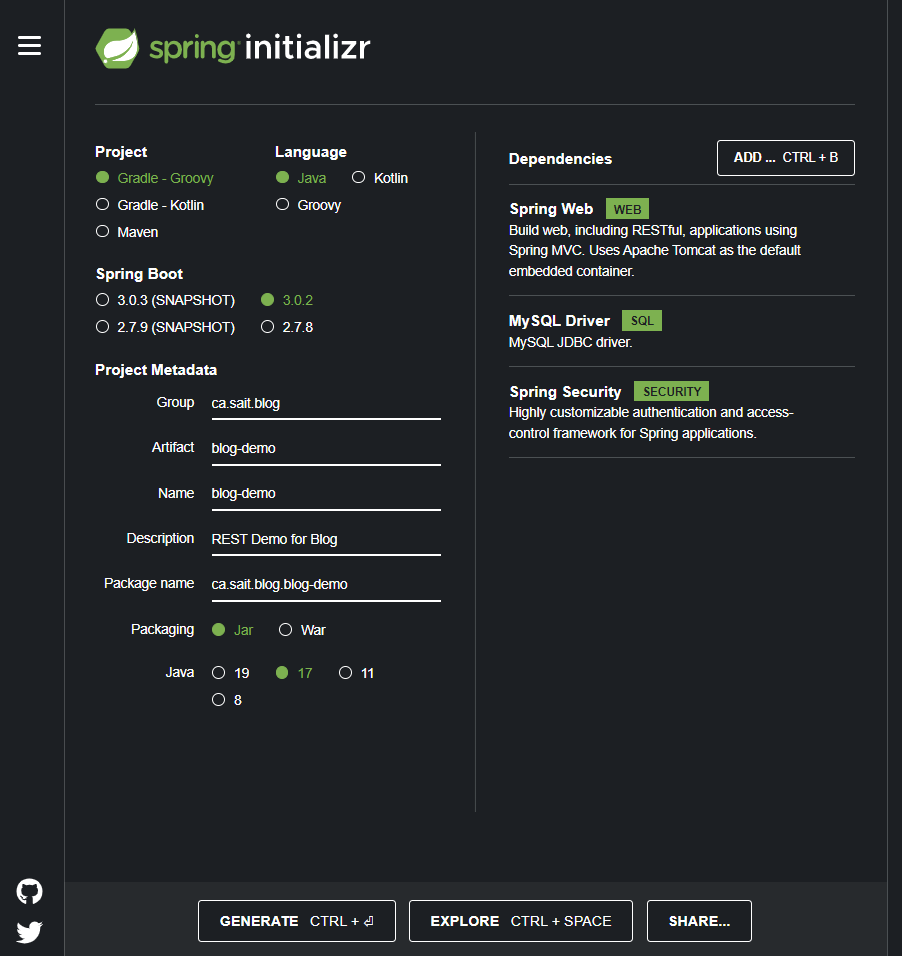Click the Spring Boot heading
Image resolution: width=902 pixels, height=956 pixels.
pyautogui.click(x=139, y=274)
